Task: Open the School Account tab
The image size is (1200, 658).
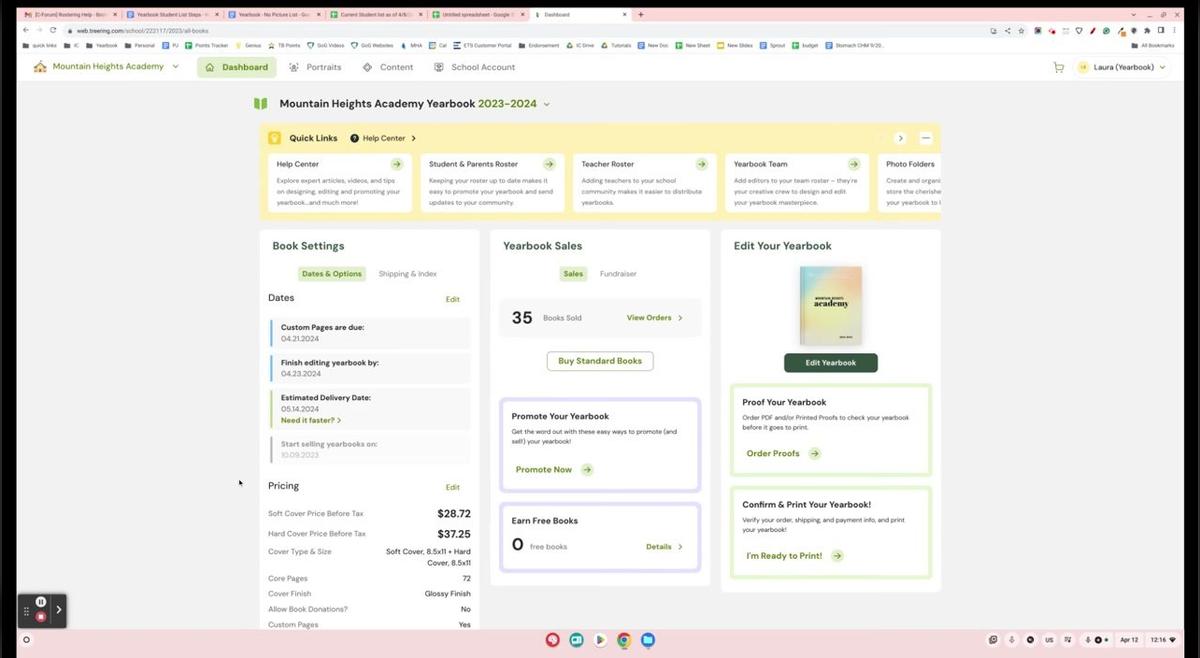Action: [475, 67]
